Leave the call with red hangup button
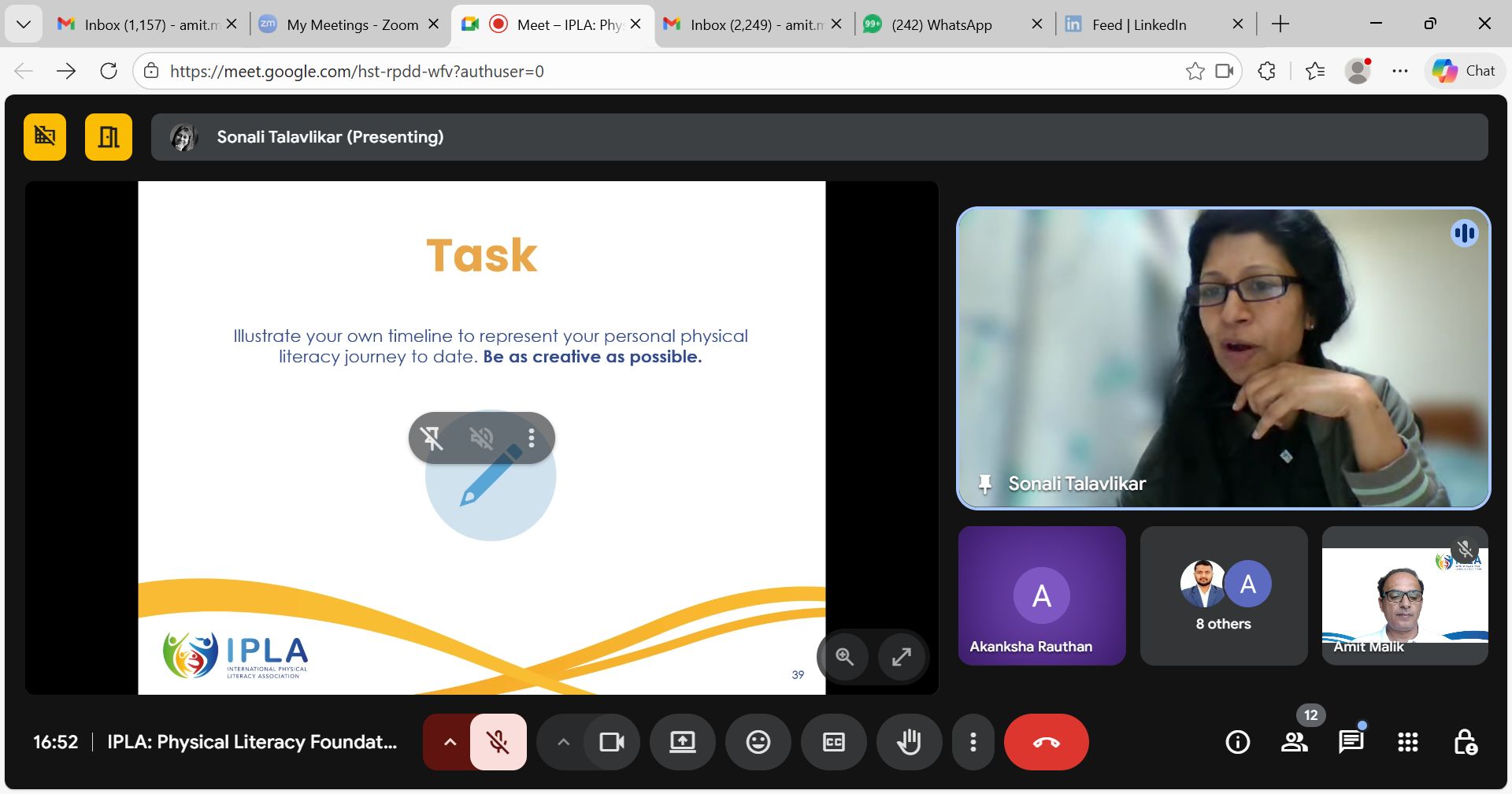Screen dimensions: 1512x794 (x=1046, y=742)
